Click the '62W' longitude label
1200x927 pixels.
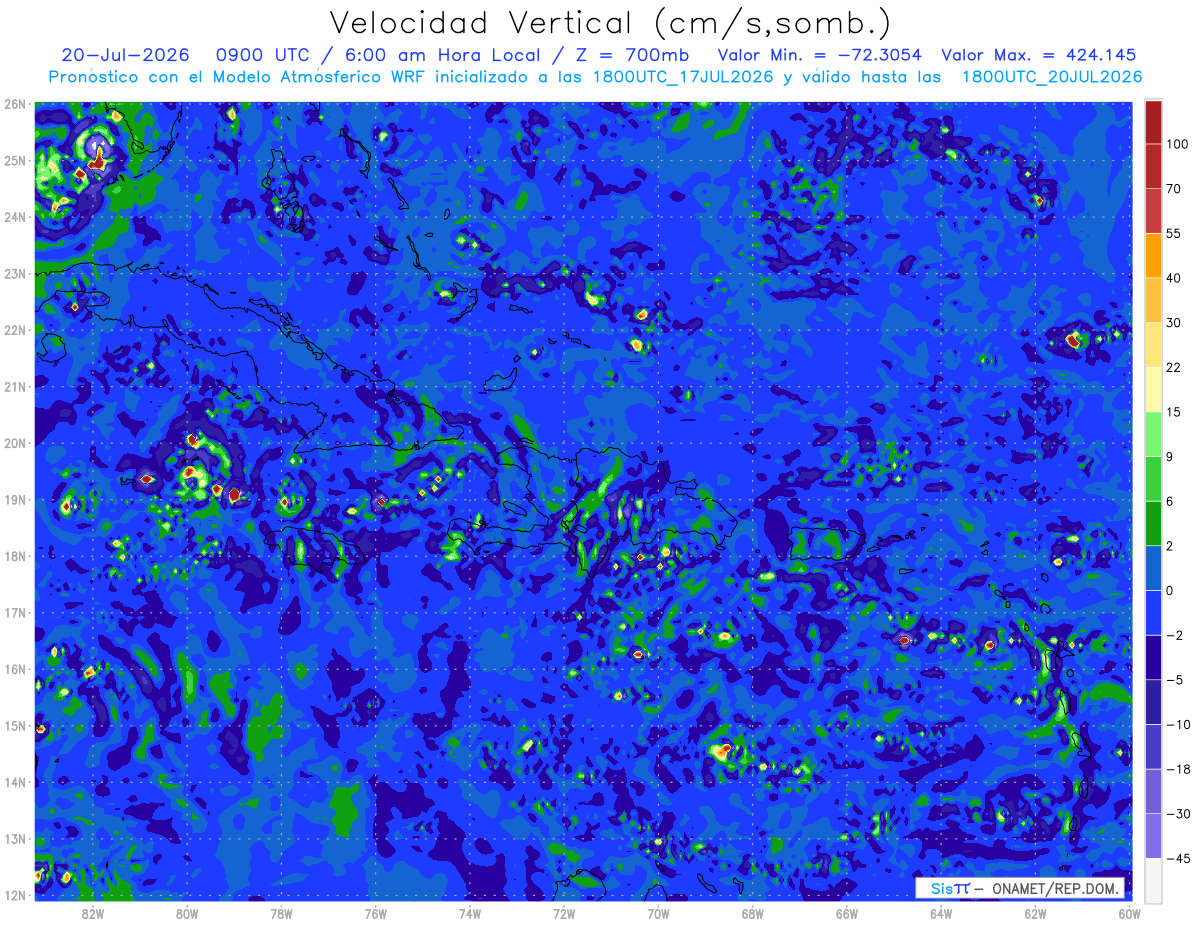[x=1035, y=913]
